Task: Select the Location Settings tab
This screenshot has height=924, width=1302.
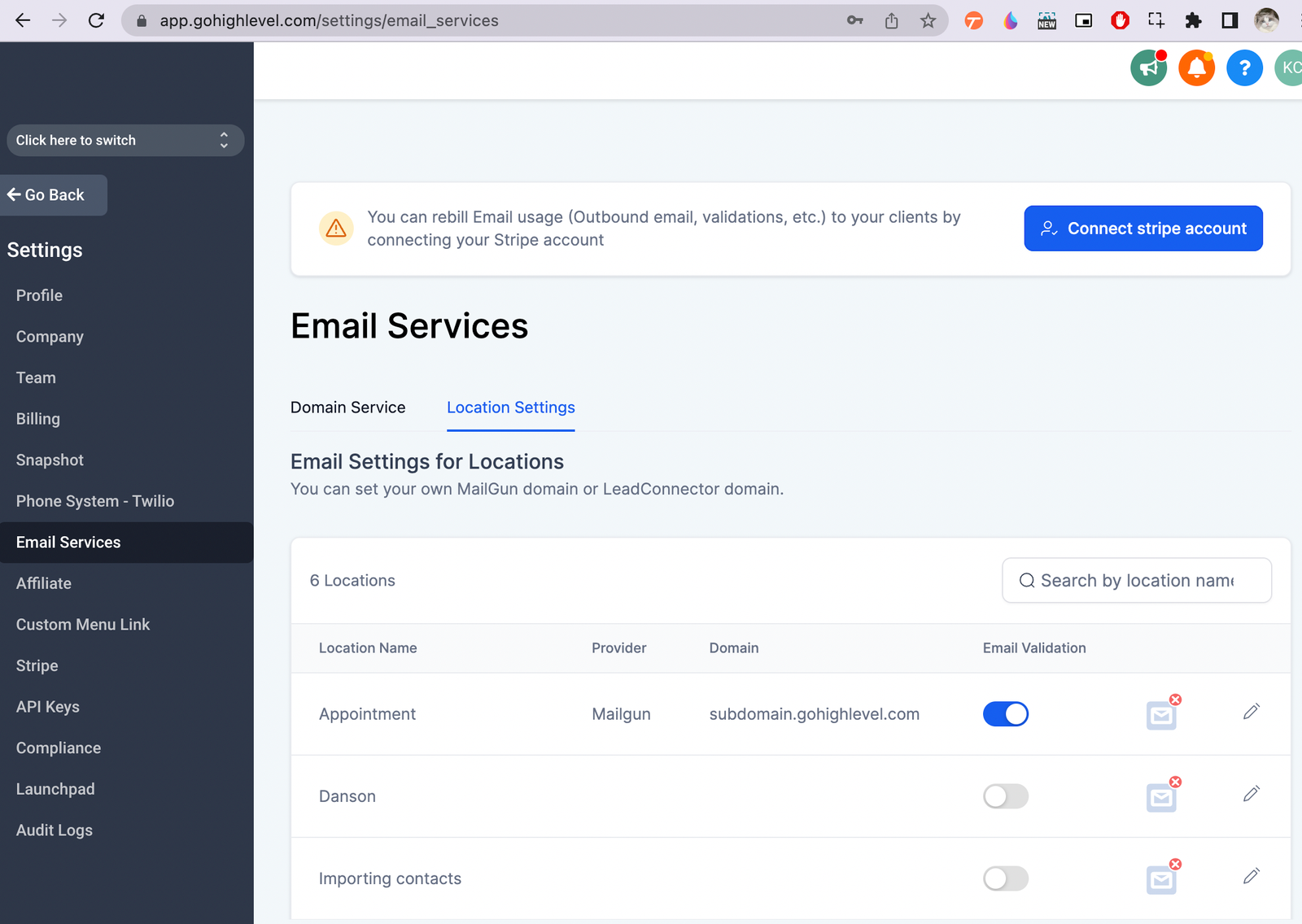Action: point(510,408)
